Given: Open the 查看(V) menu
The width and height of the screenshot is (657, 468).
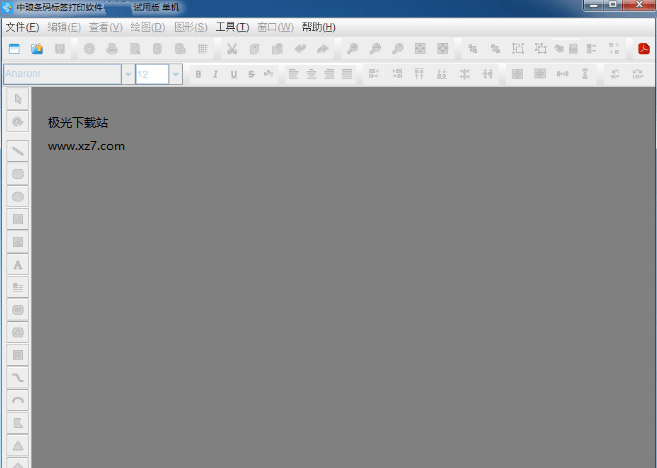Looking at the screenshot, I should (106, 27).
